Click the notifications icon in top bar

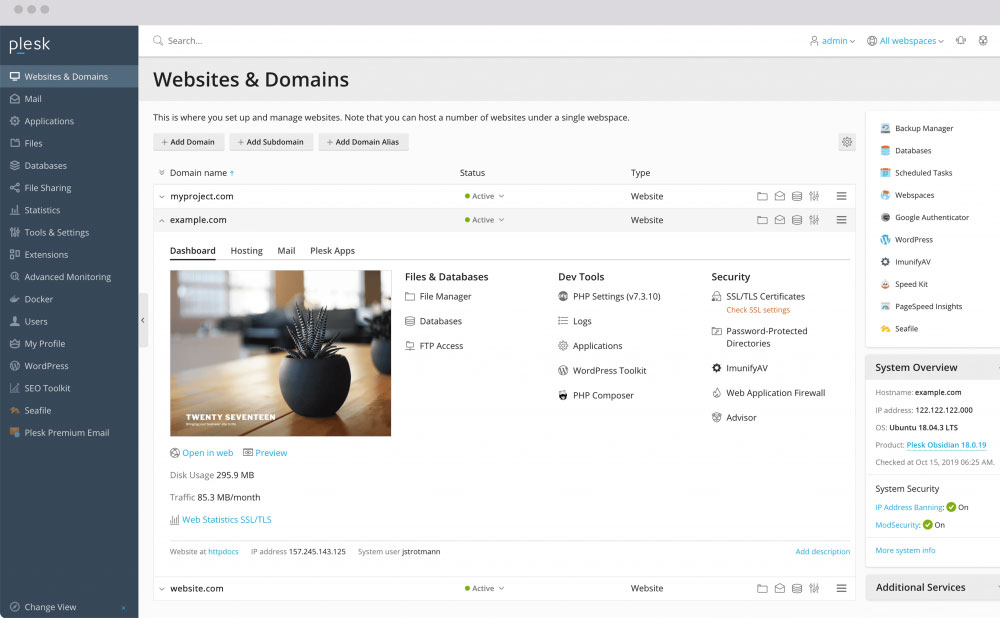[960, 41]
